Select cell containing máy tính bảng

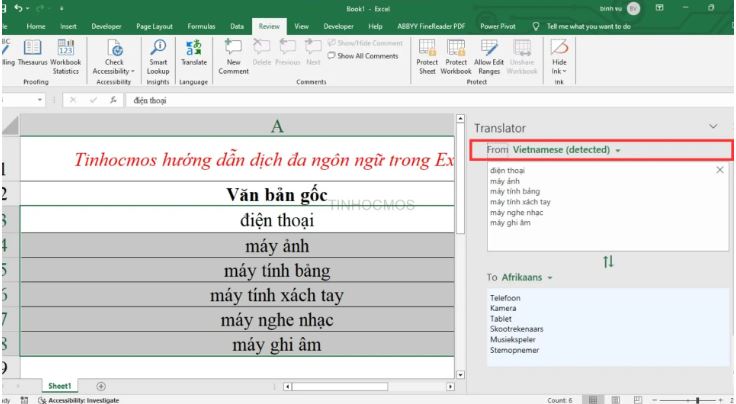(x=237, y=270)
